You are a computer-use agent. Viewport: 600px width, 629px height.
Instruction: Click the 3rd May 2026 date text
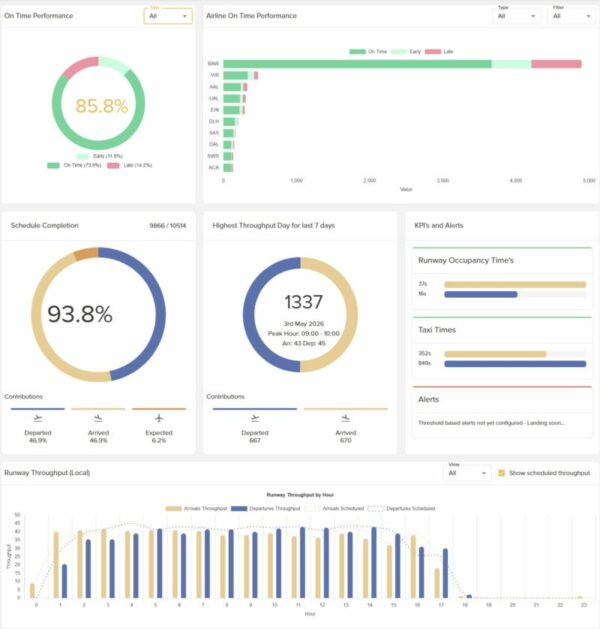(x=304, y=324)
